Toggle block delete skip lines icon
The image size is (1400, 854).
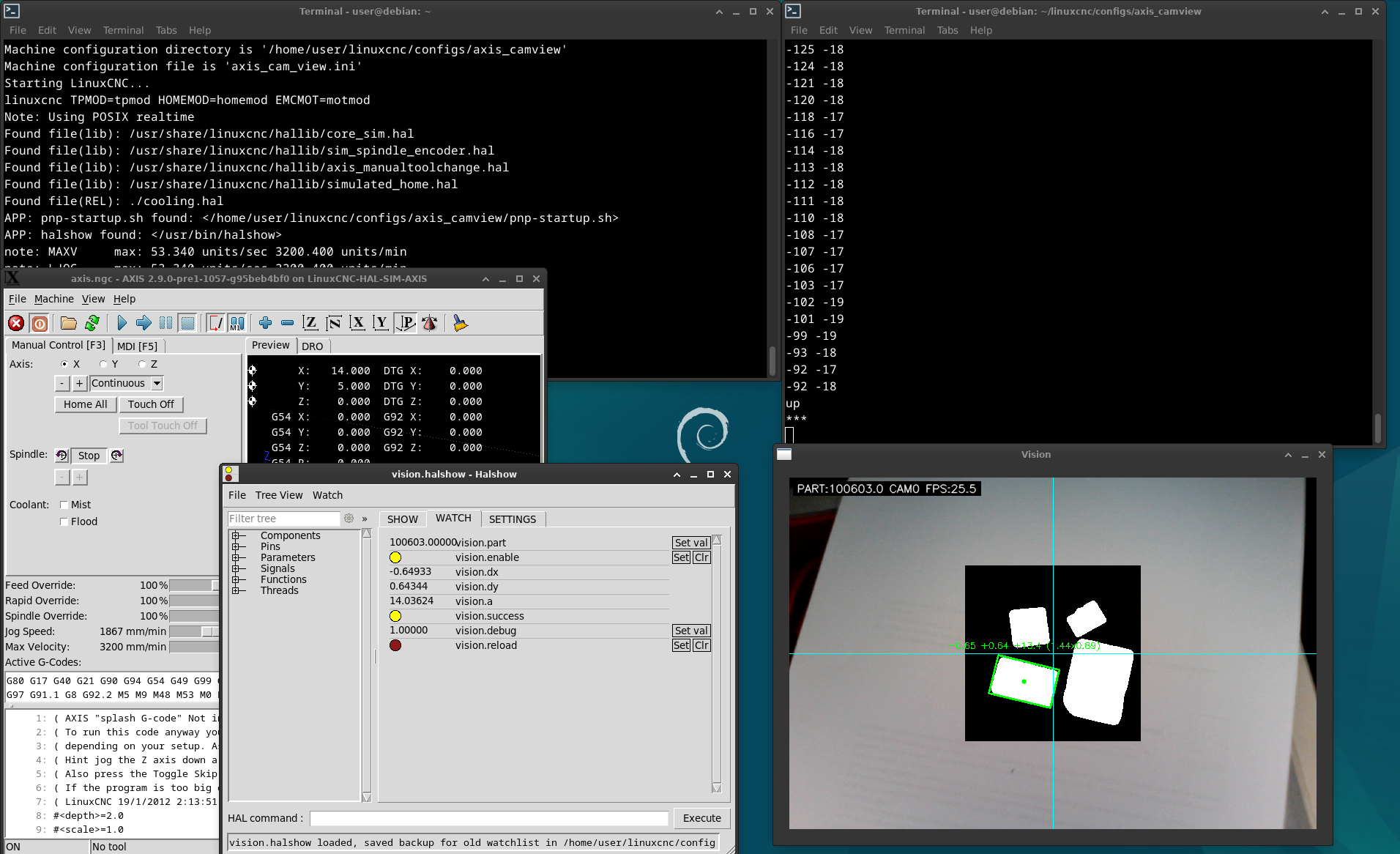[x=216, y=323]
